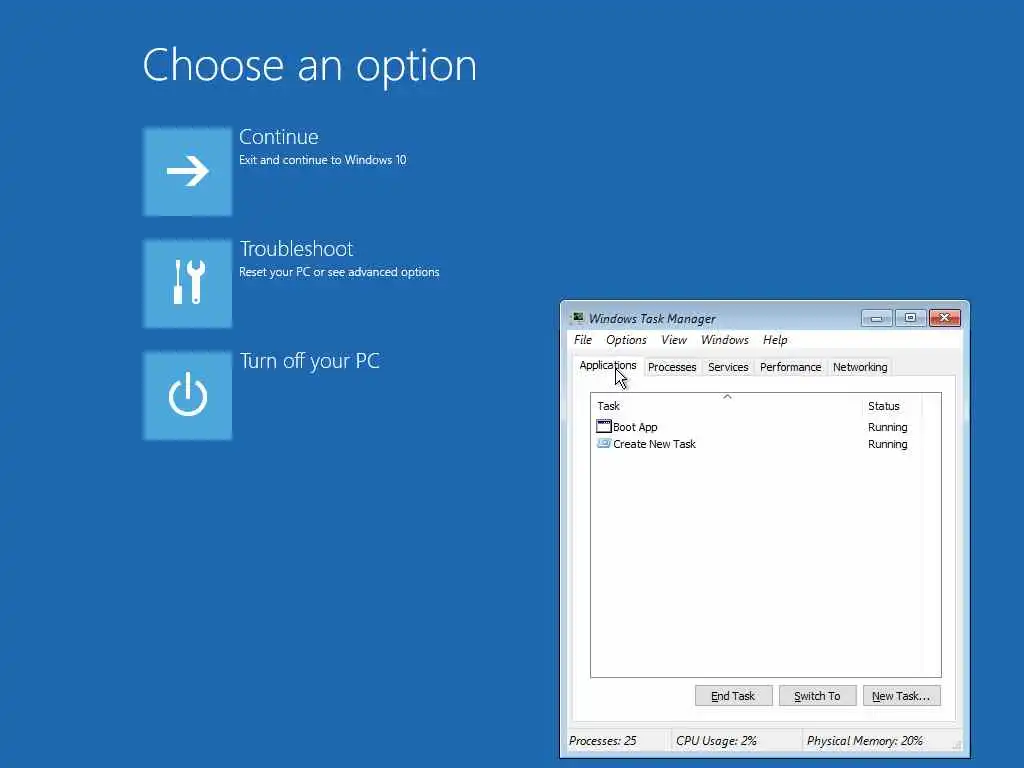Click the Troubleshoot option title
1024x768 pixels.
point(296,249)
